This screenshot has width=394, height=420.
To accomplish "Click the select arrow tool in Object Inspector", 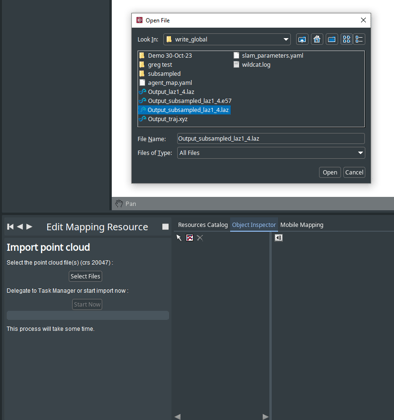I will click(x=179, y=238).
